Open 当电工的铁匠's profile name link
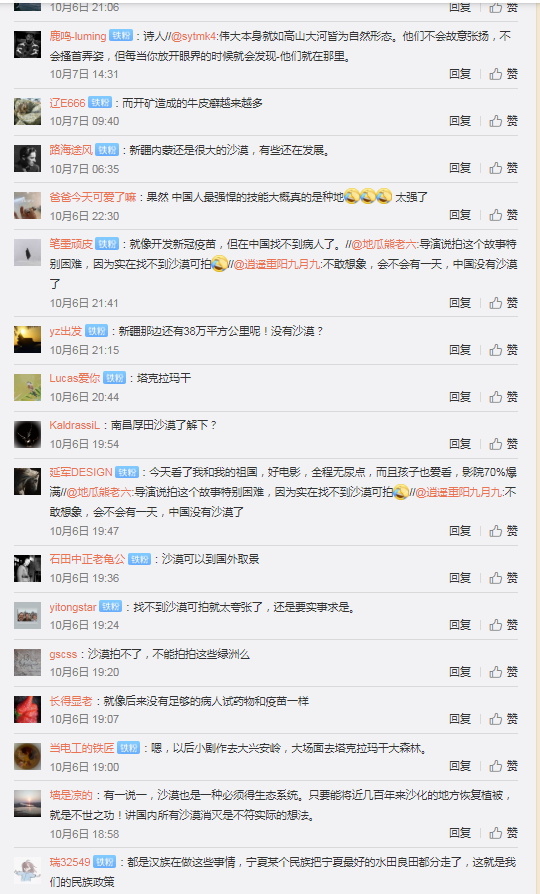540x894 pixels. [x=82, y=748]
